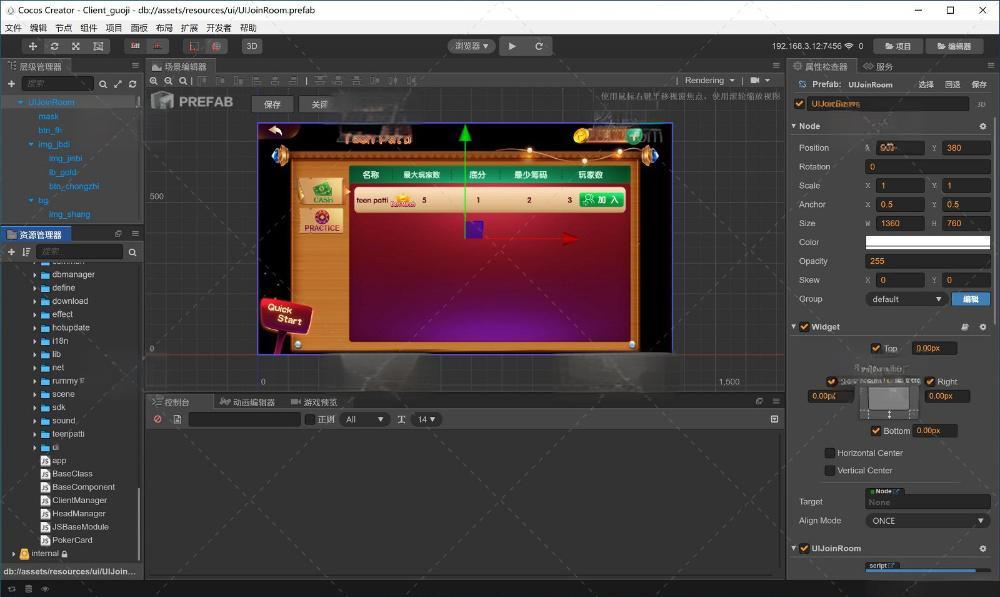Switch to the 动画编辑器 tab
Image resolution: width=1000 pixels, height=597 pixels.
click(247, 402)
